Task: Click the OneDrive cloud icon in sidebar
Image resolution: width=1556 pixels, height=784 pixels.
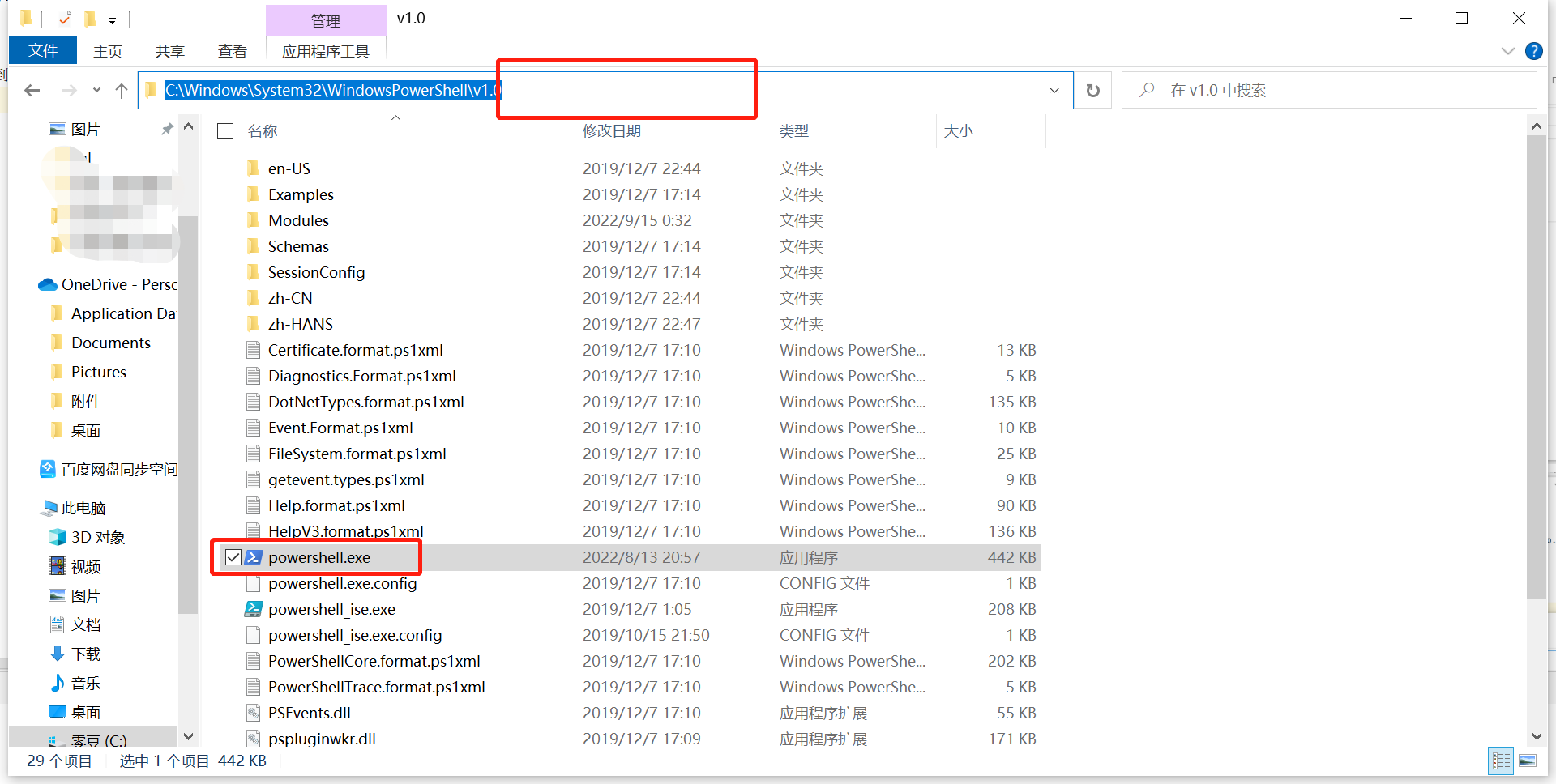Action: click(48, 285)
